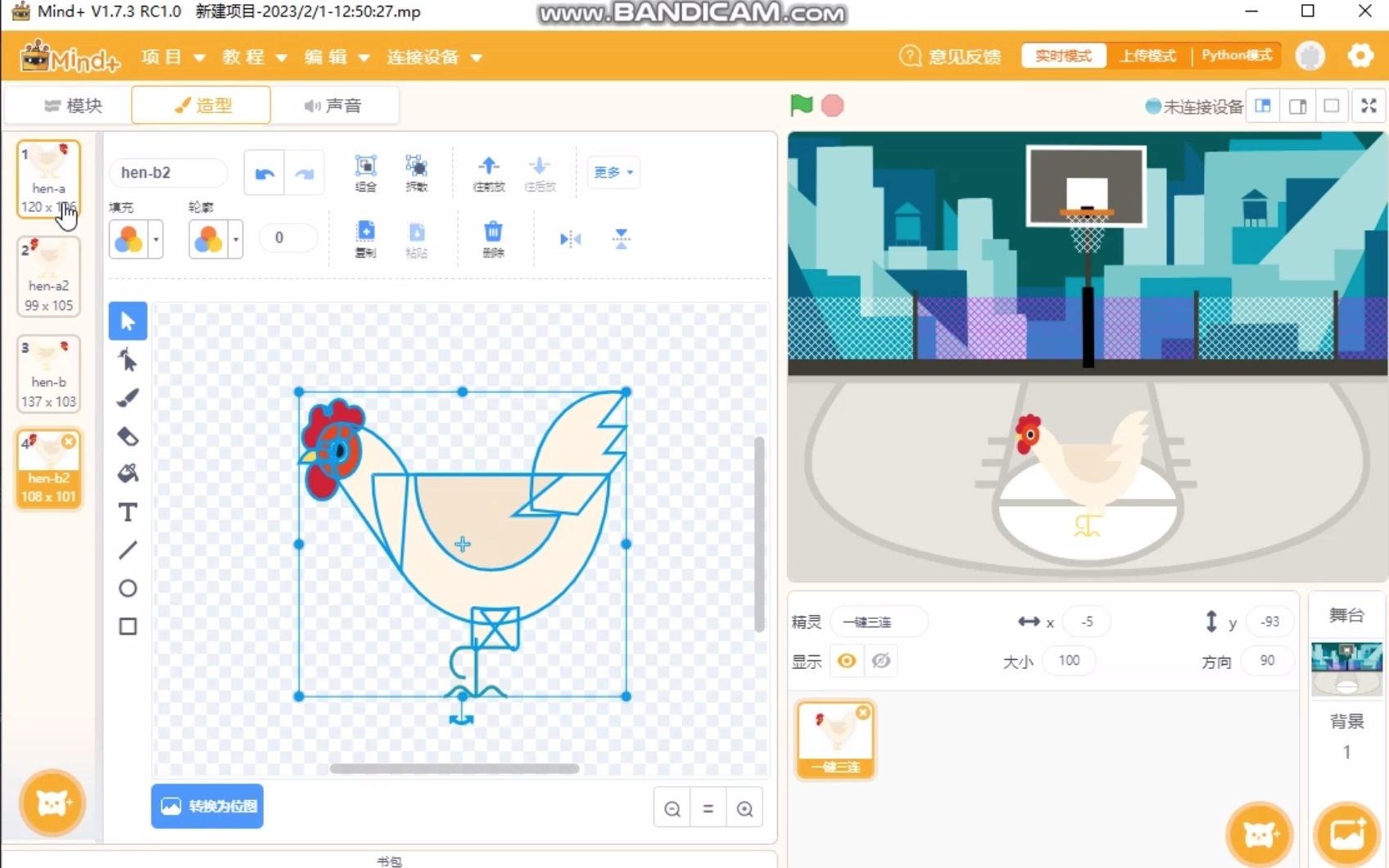The image size is (1389, 868).
Task: Show the sprite on stage via eye toggle
Action: 847,660
